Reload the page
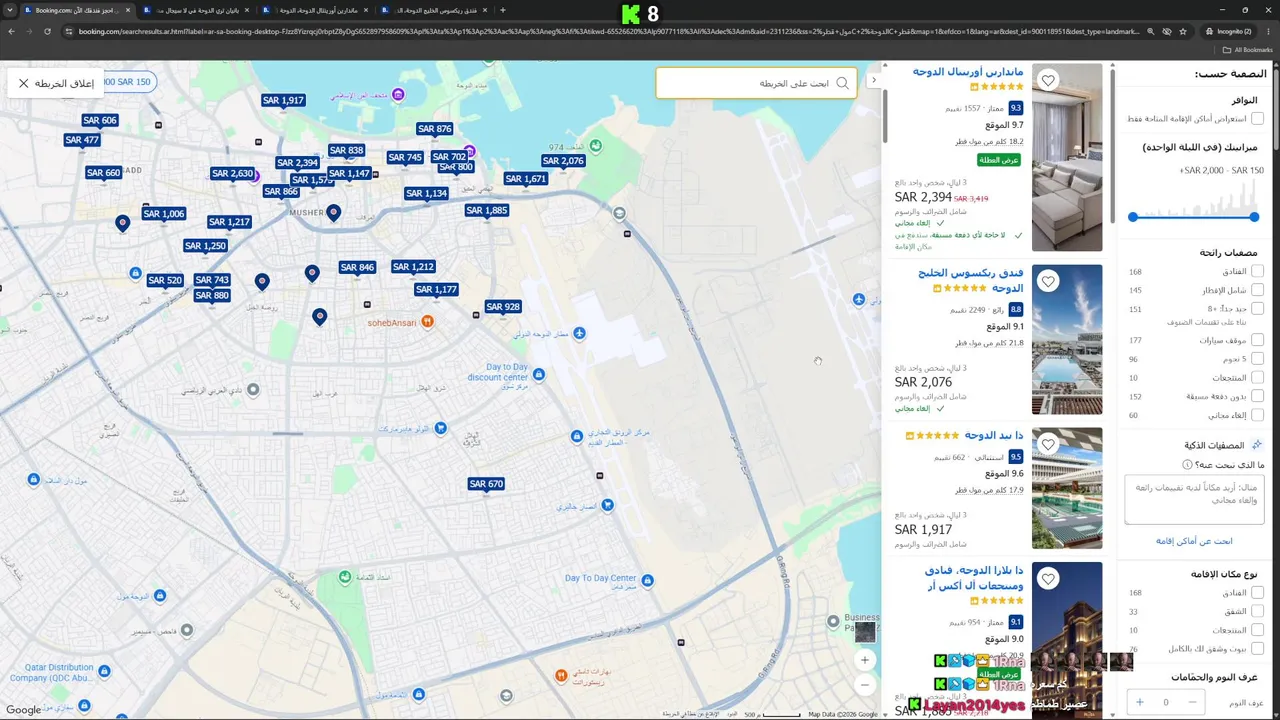Viewport: 1280px width, 720px height. 47,31
